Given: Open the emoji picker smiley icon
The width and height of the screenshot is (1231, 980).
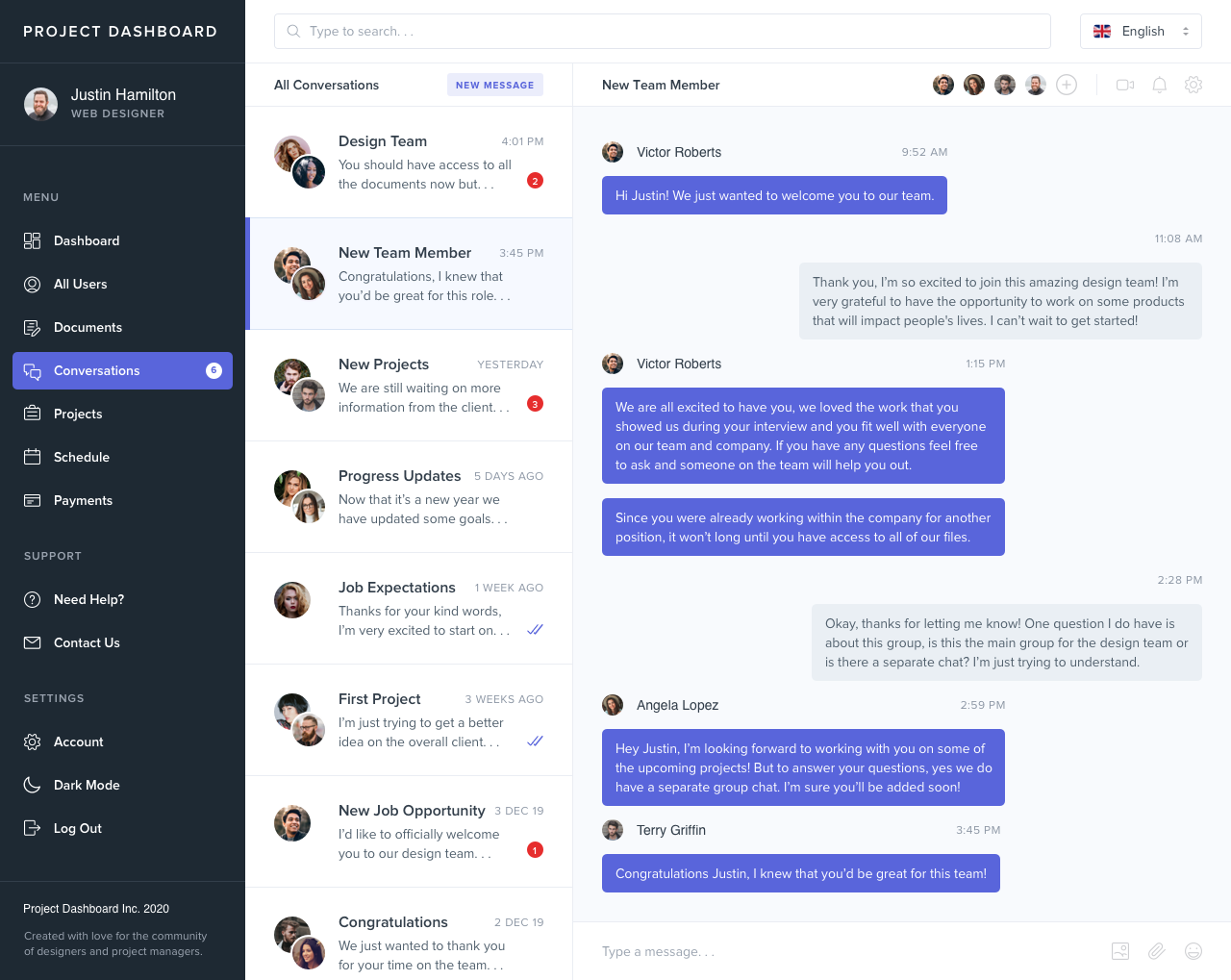Looking at the screenshot, I should tap(1193, 951).
